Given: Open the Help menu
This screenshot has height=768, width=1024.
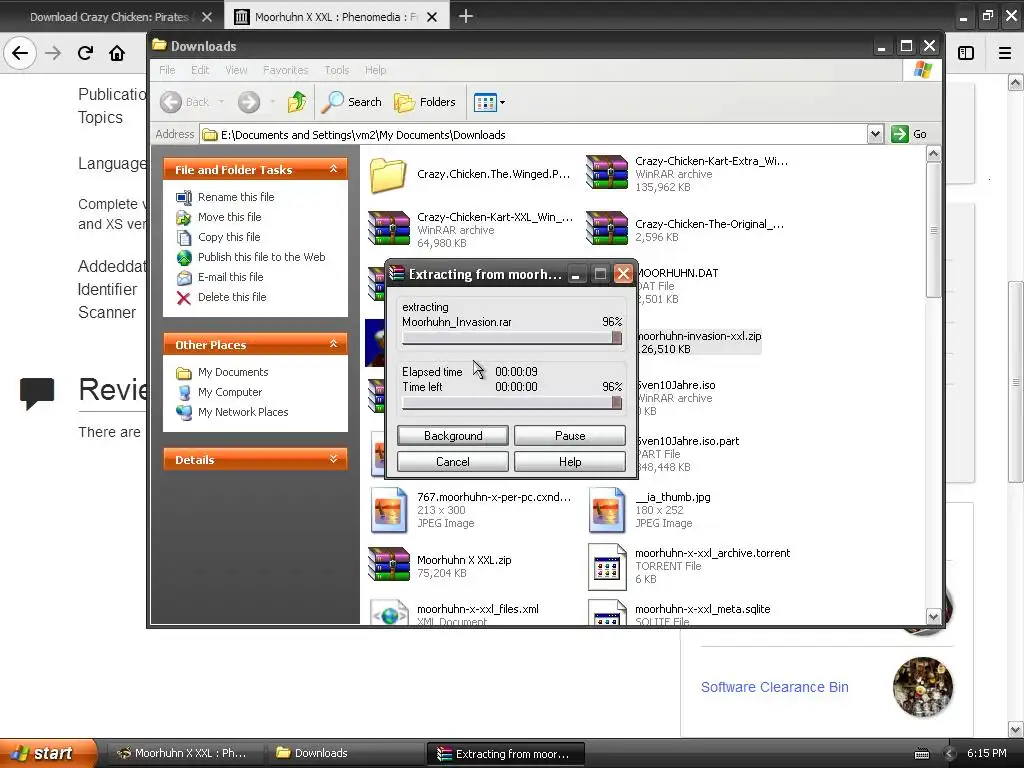Looking at the screenshot, I should coord(376,70).
